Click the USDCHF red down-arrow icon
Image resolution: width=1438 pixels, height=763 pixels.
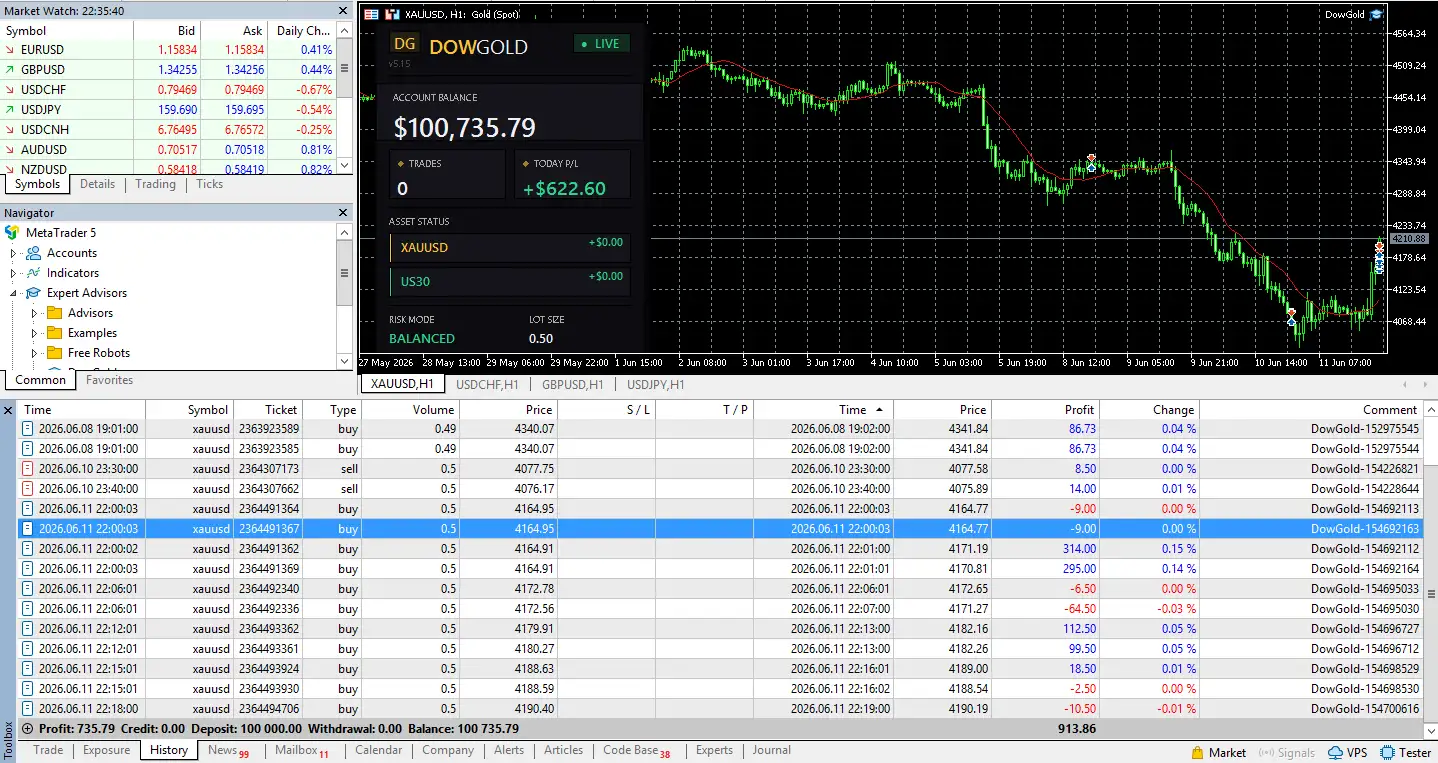[x=10, y=90]
